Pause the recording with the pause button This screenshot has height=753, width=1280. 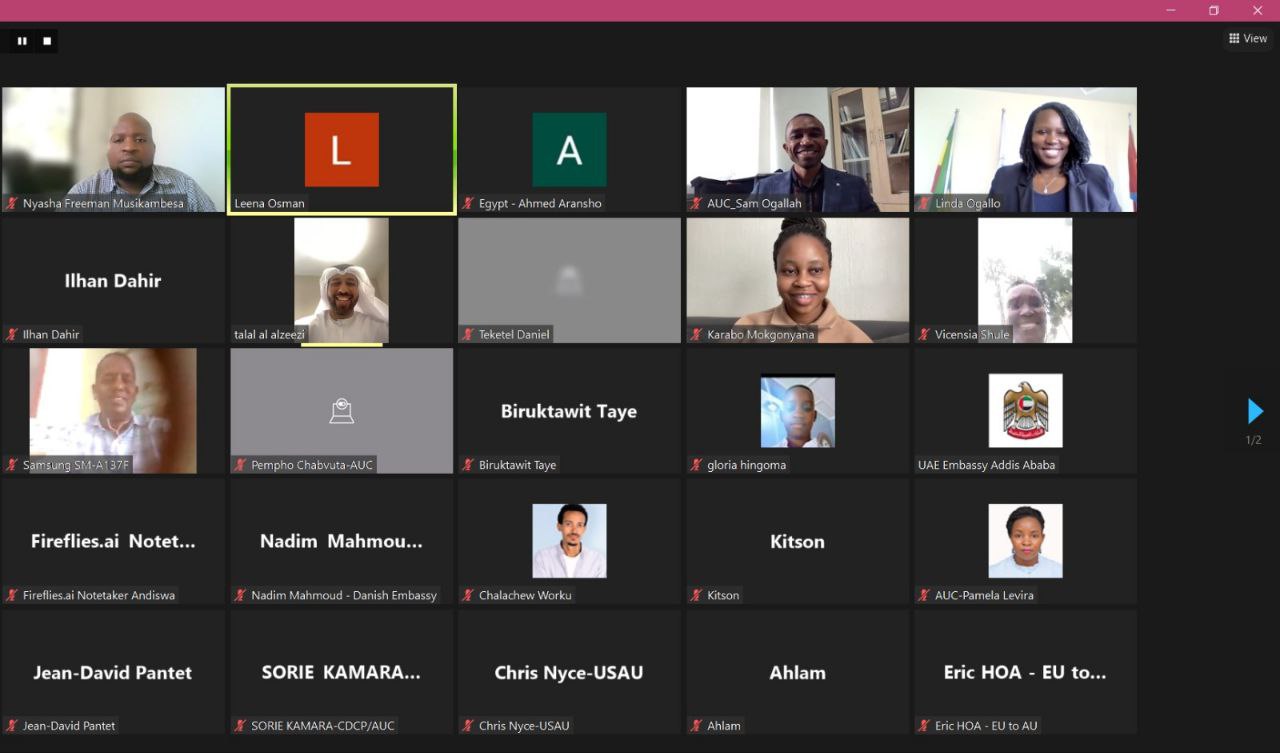pos(22,41)
